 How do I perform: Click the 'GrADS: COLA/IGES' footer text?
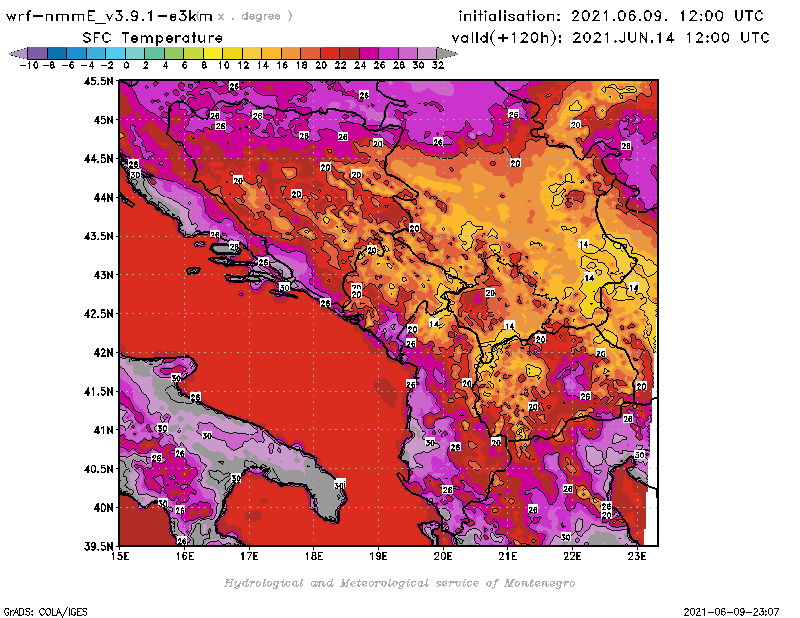(x=45, y=612)
